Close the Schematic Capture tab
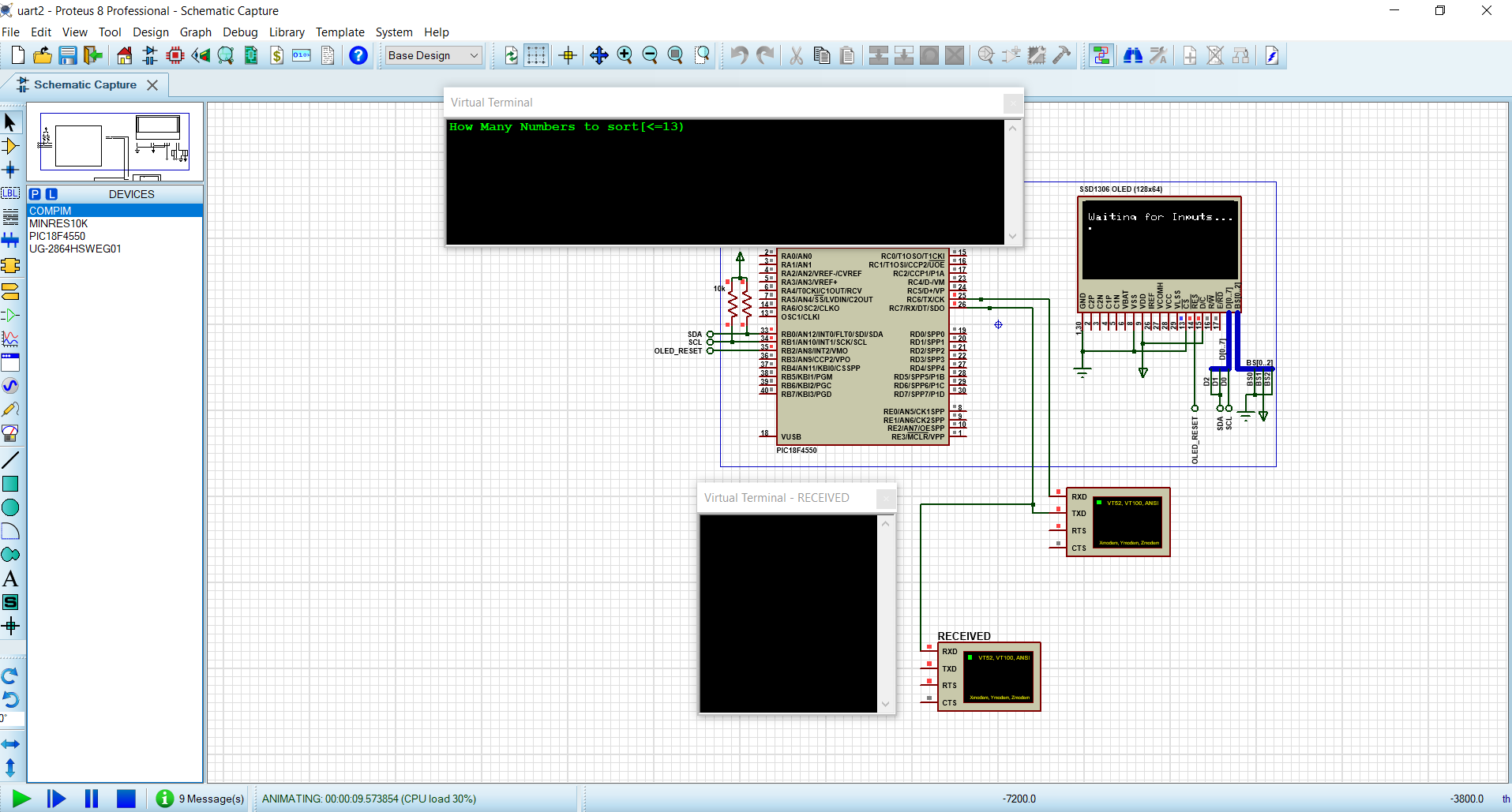The height and width of the screenshot is (812, 1512). tap(152, 84)
